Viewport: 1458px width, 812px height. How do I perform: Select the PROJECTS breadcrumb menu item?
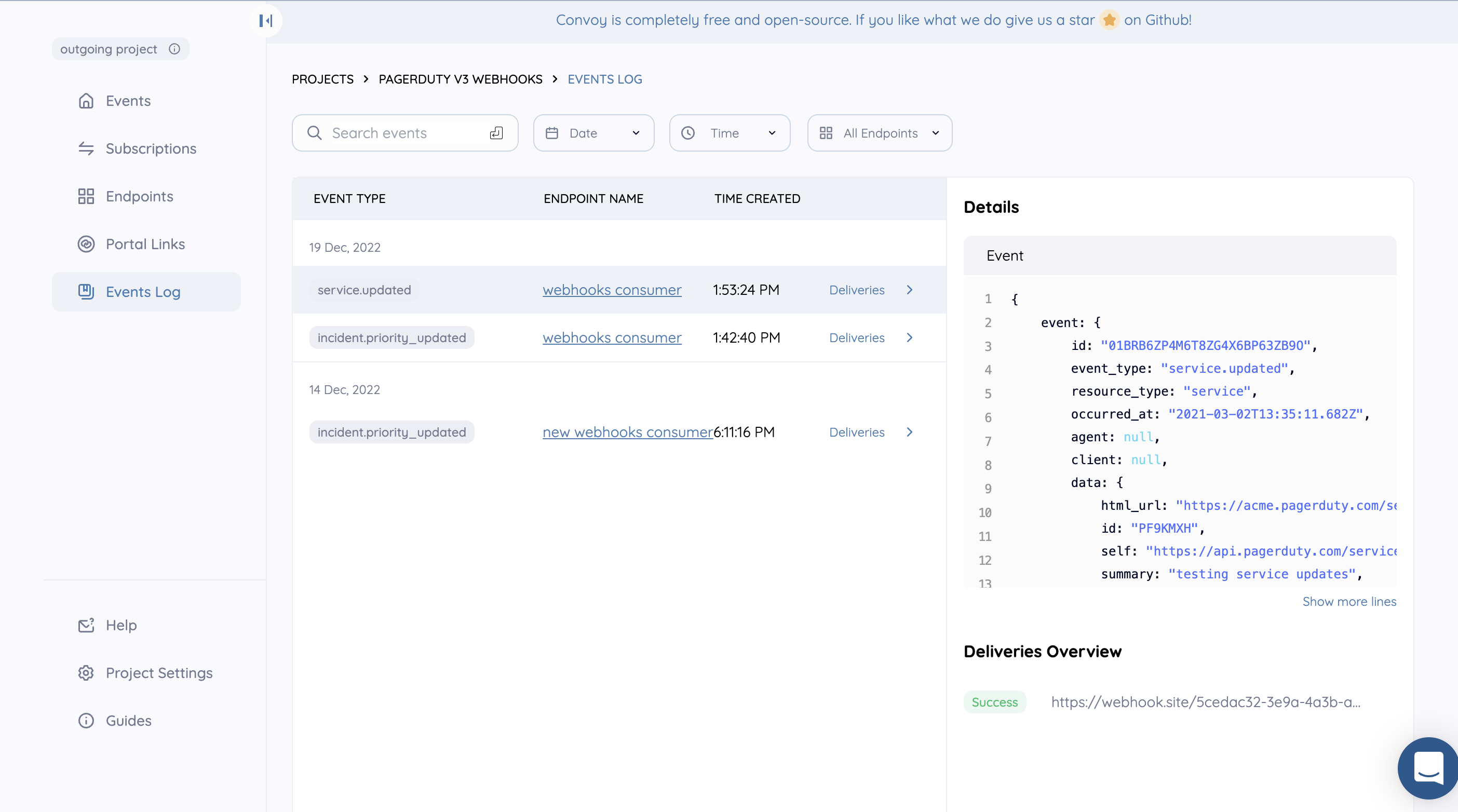point(321,79)
